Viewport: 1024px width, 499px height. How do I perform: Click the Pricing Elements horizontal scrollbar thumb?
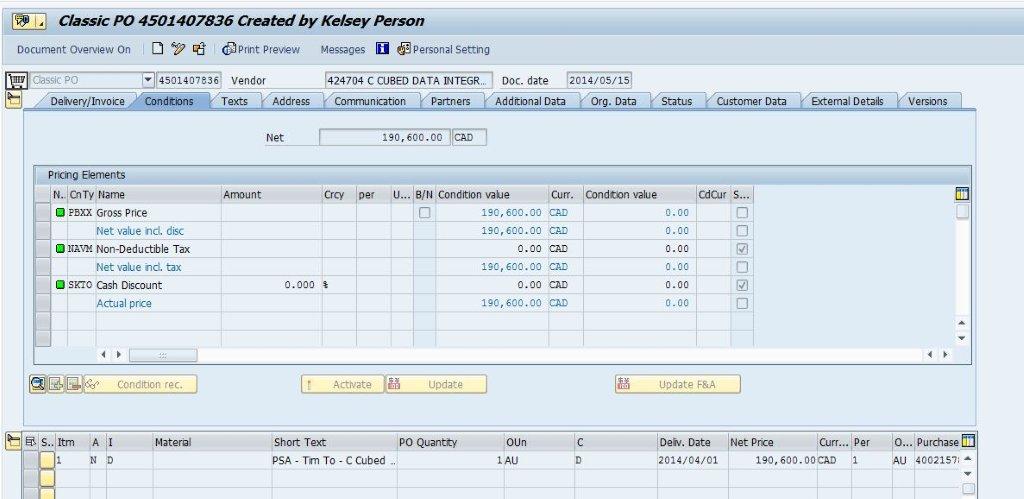(x=163, y=355)
